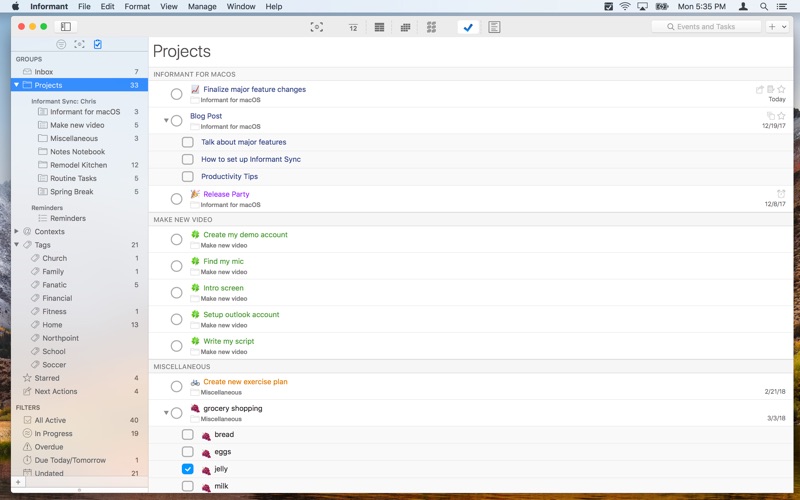The height and width of the screenshot is (500, 800).
Task: Toggle the sidebar panel icon
Action: click(x=66, y=27)
